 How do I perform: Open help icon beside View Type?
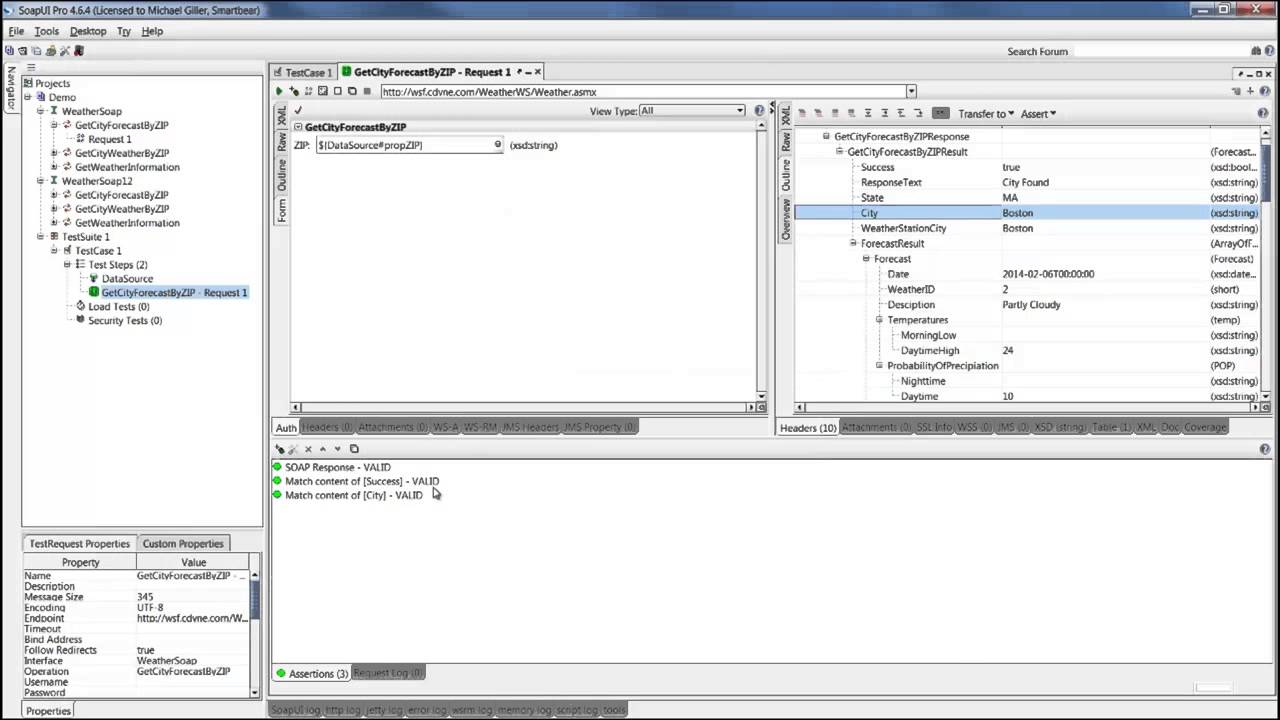759,111
